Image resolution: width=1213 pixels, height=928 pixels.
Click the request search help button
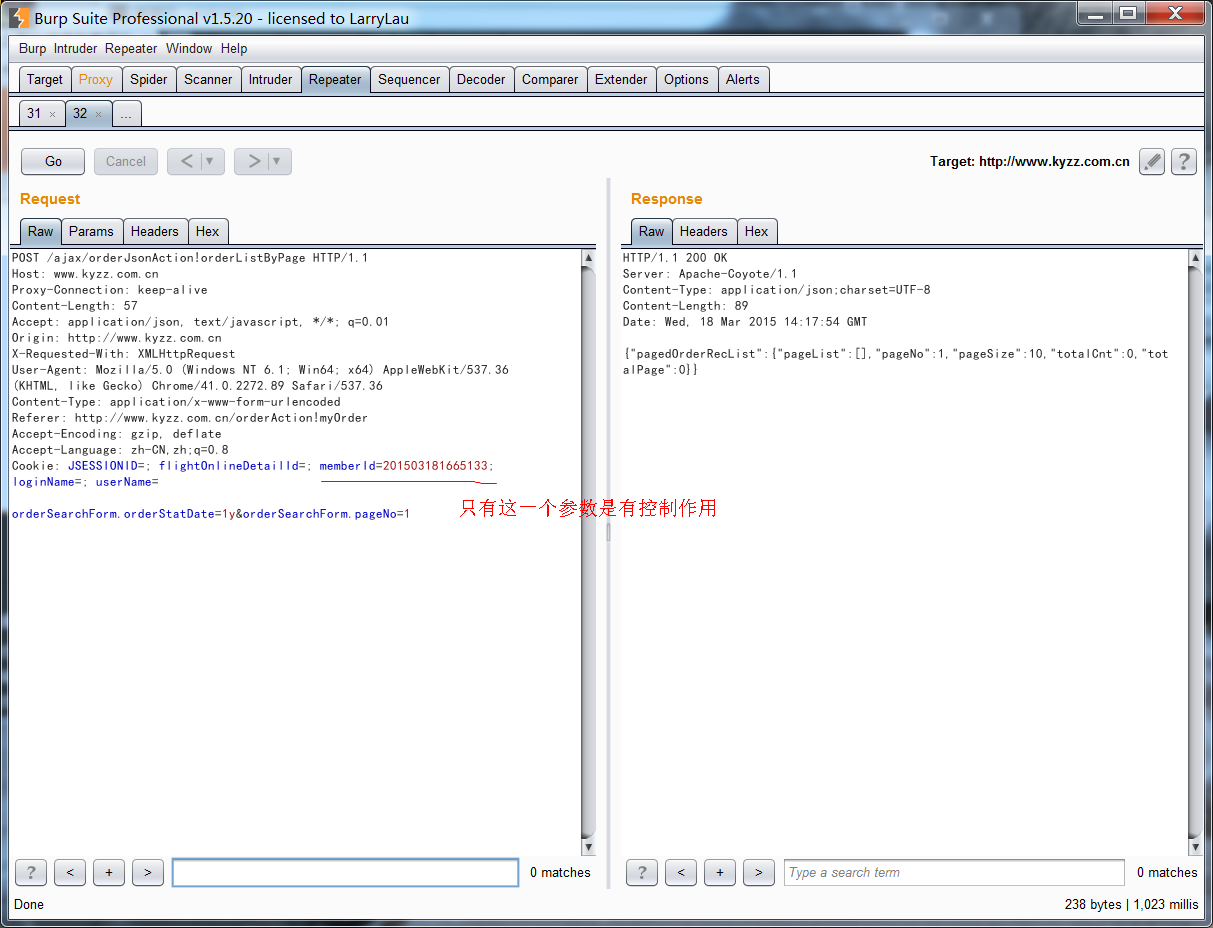pyautogui.click(x=31, y=873)
